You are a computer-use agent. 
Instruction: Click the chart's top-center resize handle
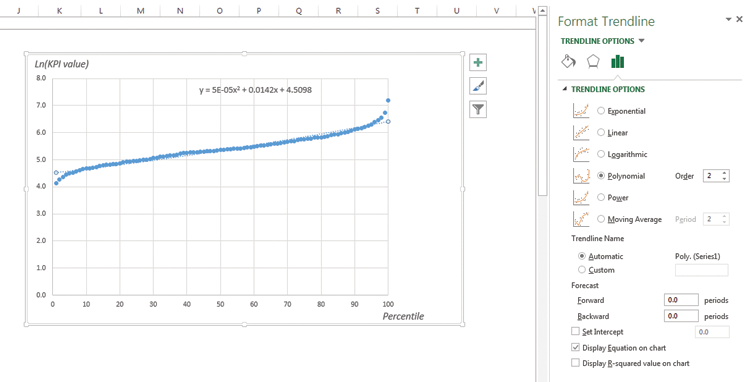[244, 54]
